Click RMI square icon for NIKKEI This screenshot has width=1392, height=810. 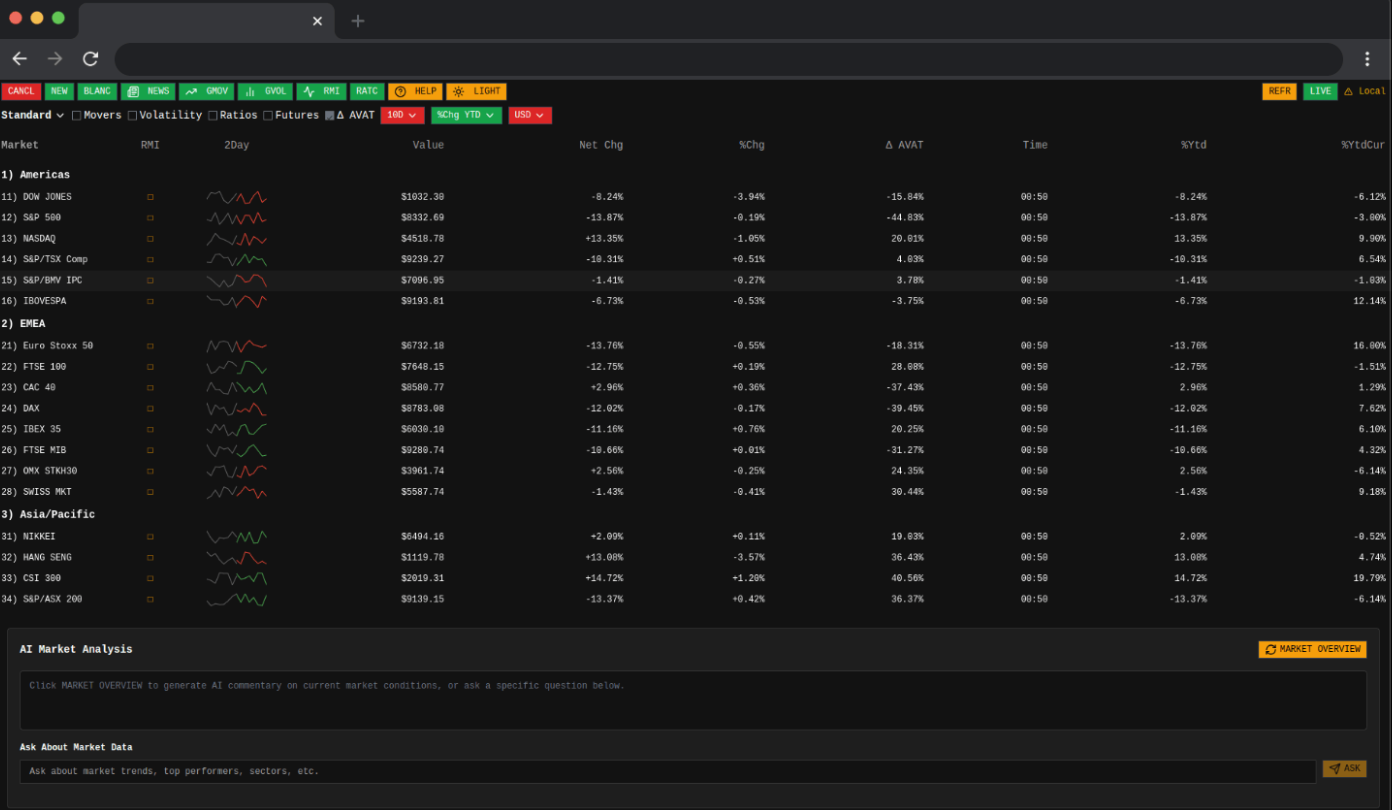click(x=150, y=537)
